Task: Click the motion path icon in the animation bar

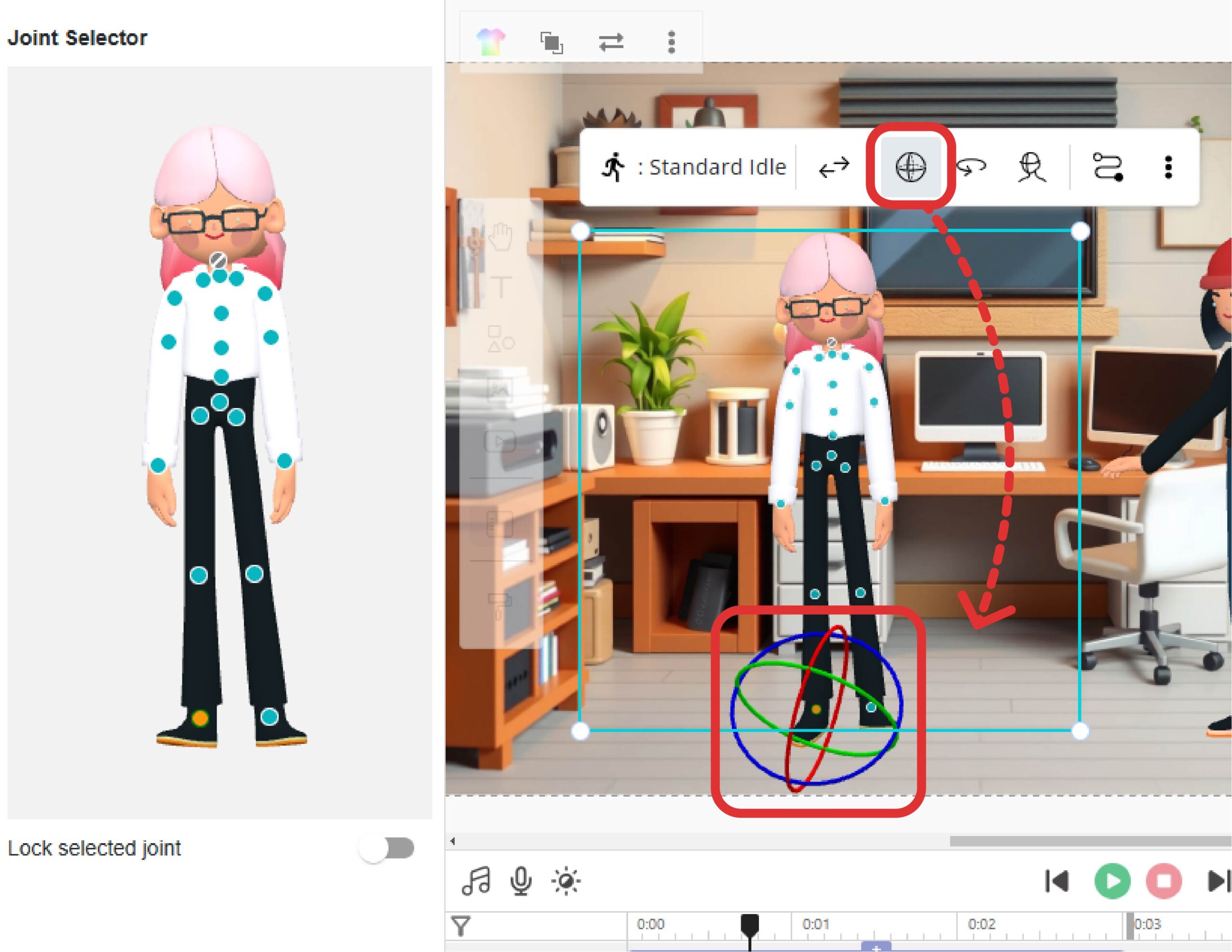Action: [1108, 167]
